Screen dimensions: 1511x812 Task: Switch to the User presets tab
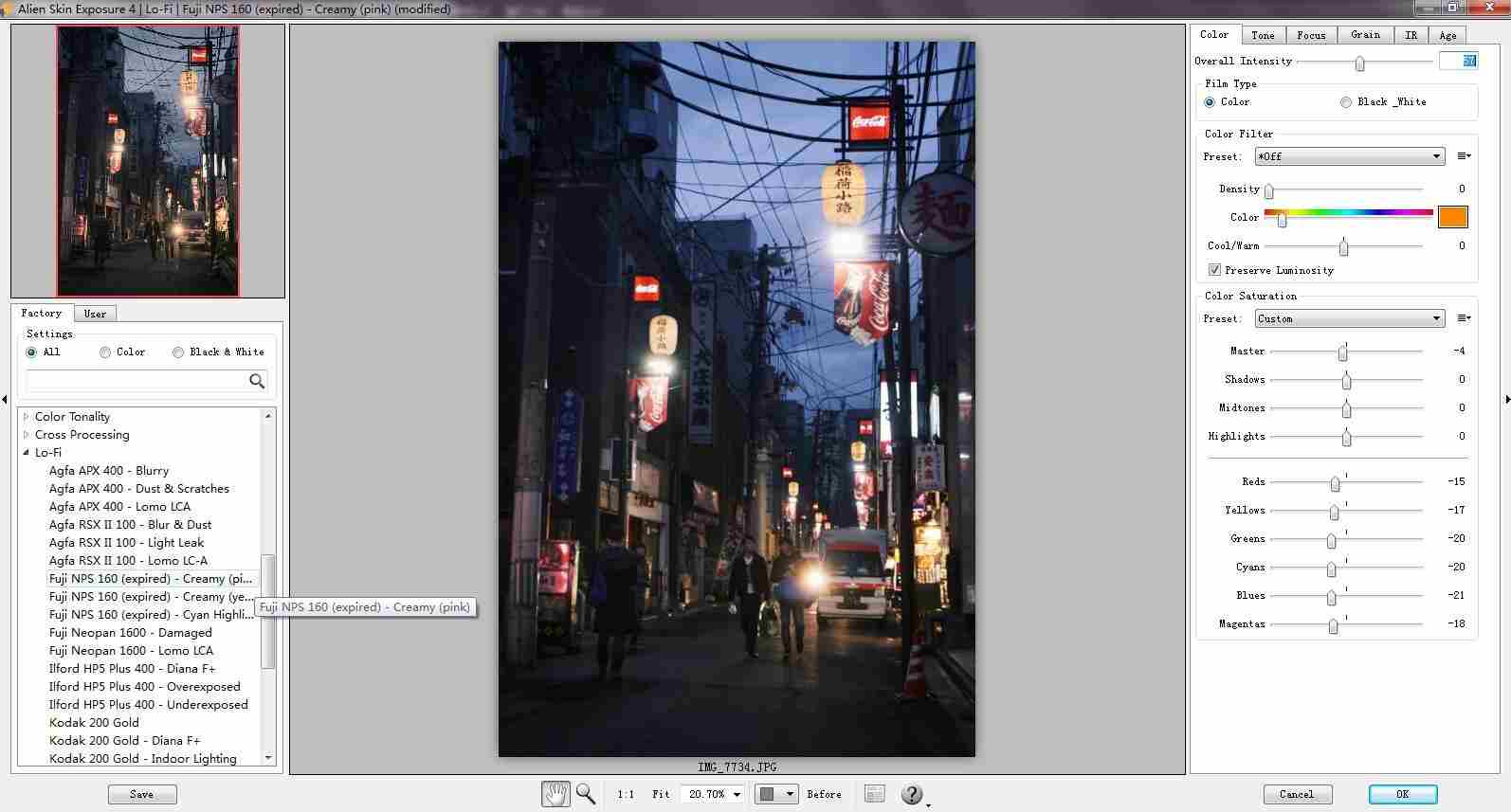[x=95, y=314]
